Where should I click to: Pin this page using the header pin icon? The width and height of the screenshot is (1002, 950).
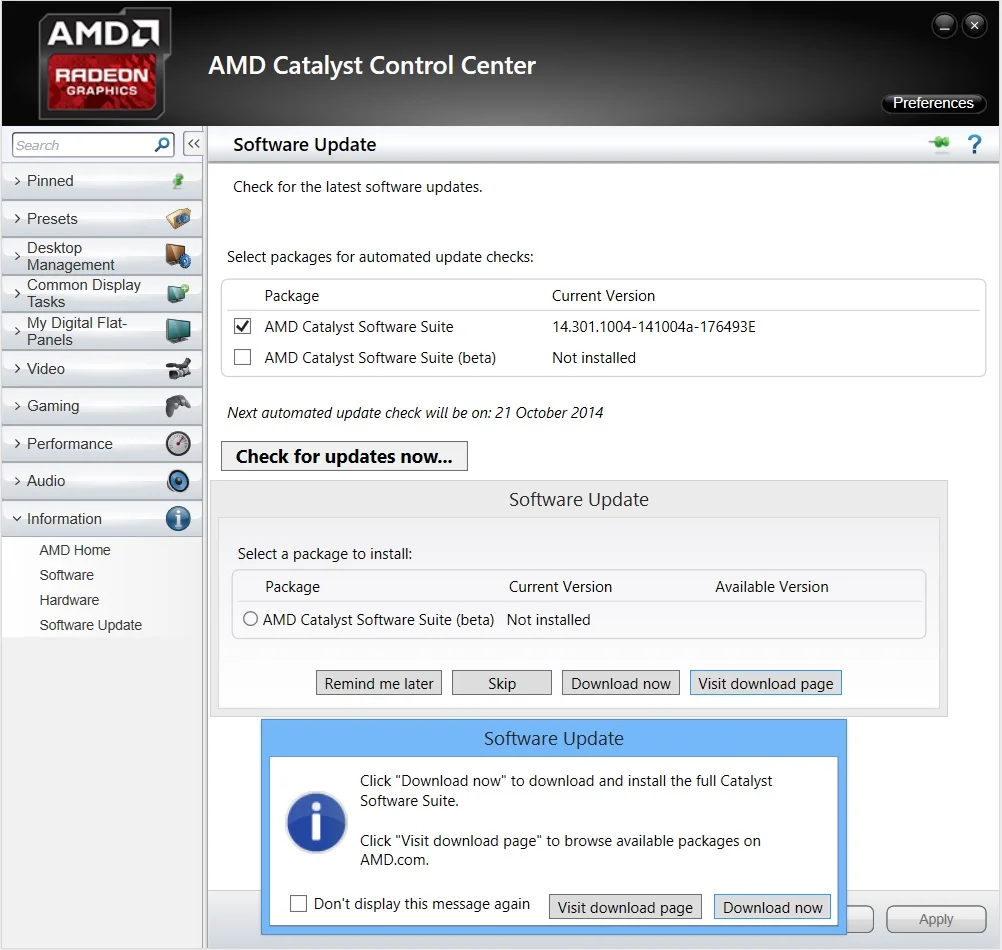coord(939,143)
